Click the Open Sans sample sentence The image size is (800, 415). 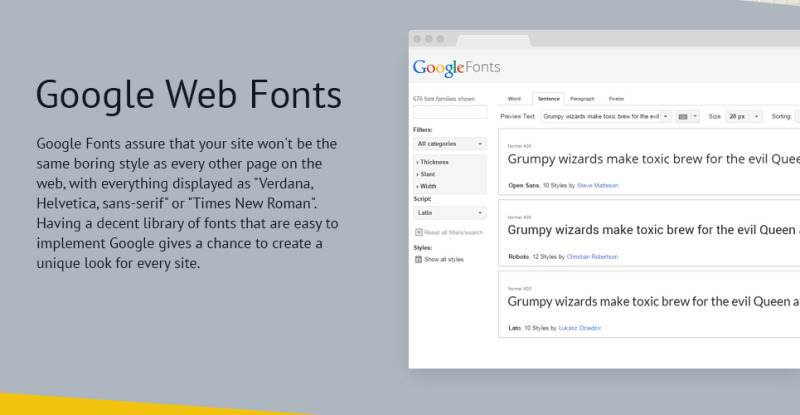[654, 159]
